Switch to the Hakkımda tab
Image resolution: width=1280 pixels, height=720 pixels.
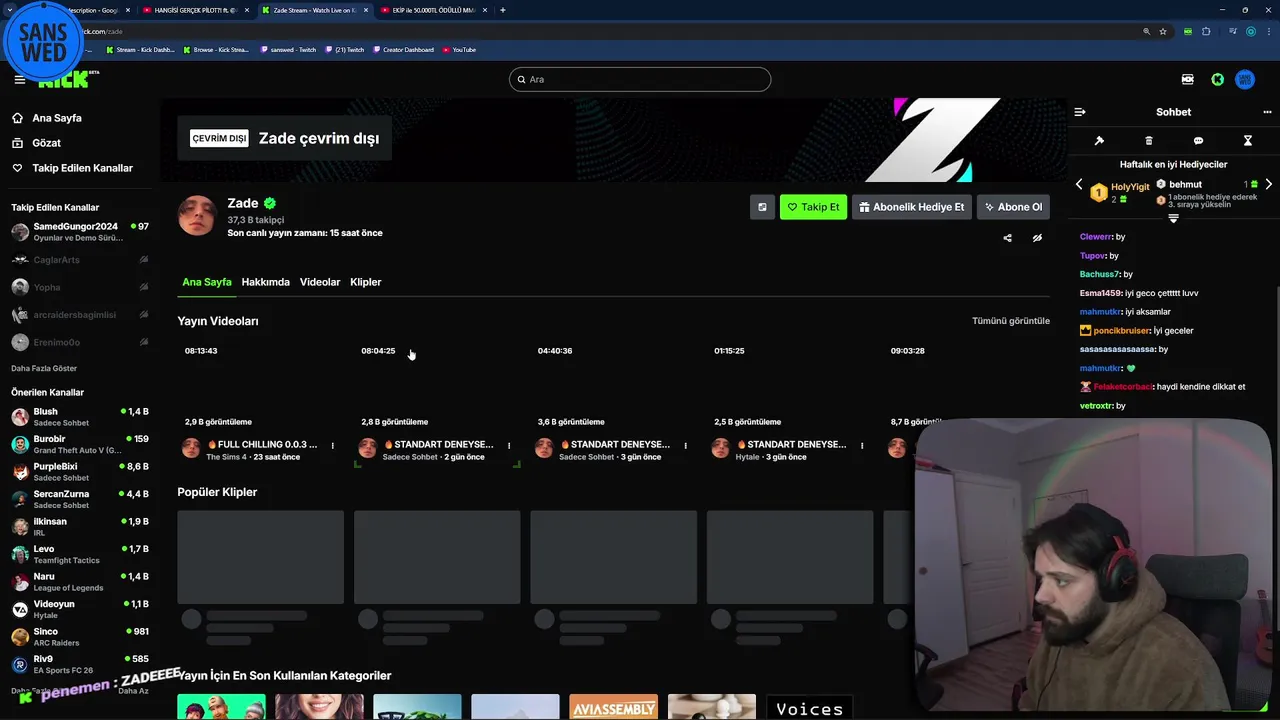pyautogui.click(x=265, y=282)
